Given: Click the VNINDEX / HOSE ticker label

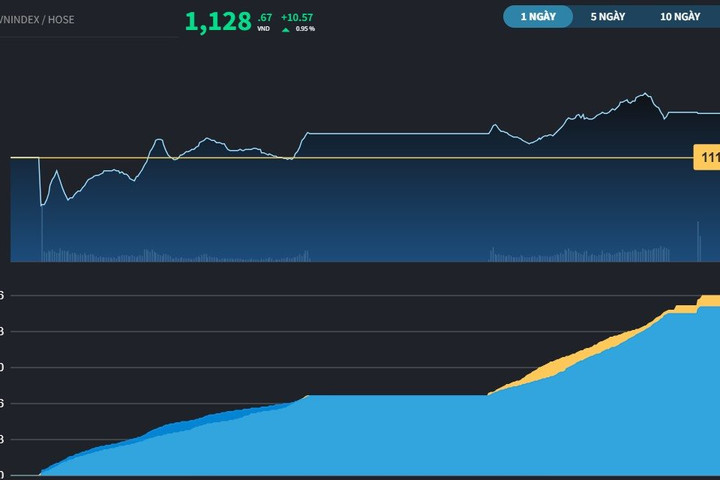Looking at the screenshot, I should pyautogui.click(x=37, y=20).
